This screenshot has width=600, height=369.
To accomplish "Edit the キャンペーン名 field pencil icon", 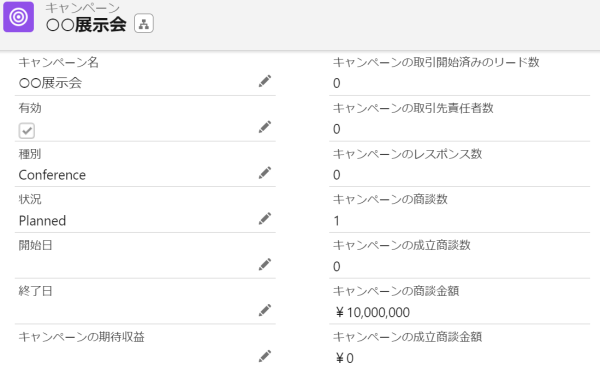I will [x=265, y=81].
